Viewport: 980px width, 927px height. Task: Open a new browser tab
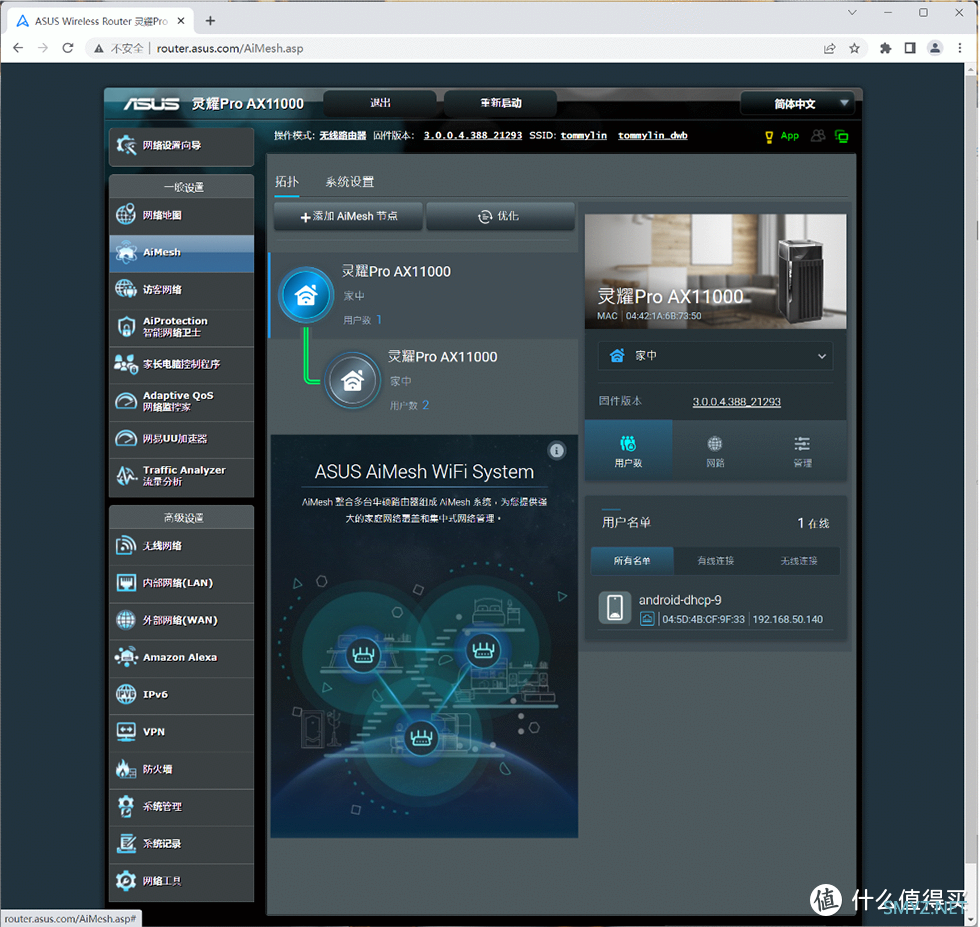pos(211,21)
